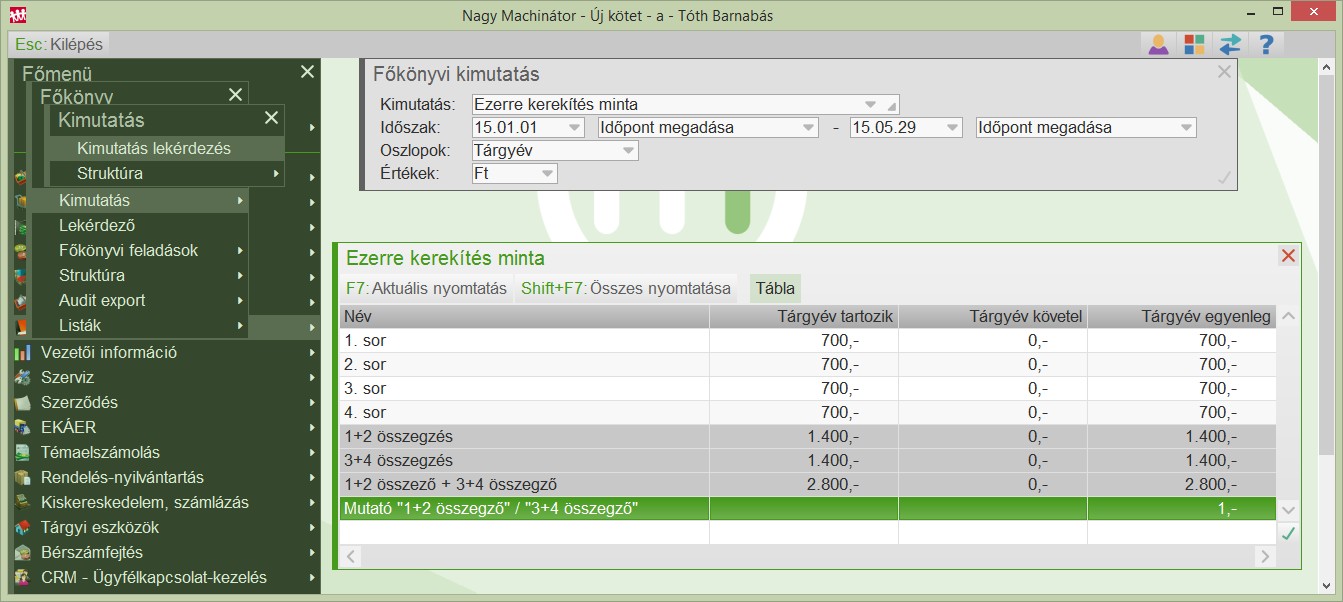The image size is (1343, 602).
Task: Click the swap arrows toolbar icon
Action: point(1230,45)
